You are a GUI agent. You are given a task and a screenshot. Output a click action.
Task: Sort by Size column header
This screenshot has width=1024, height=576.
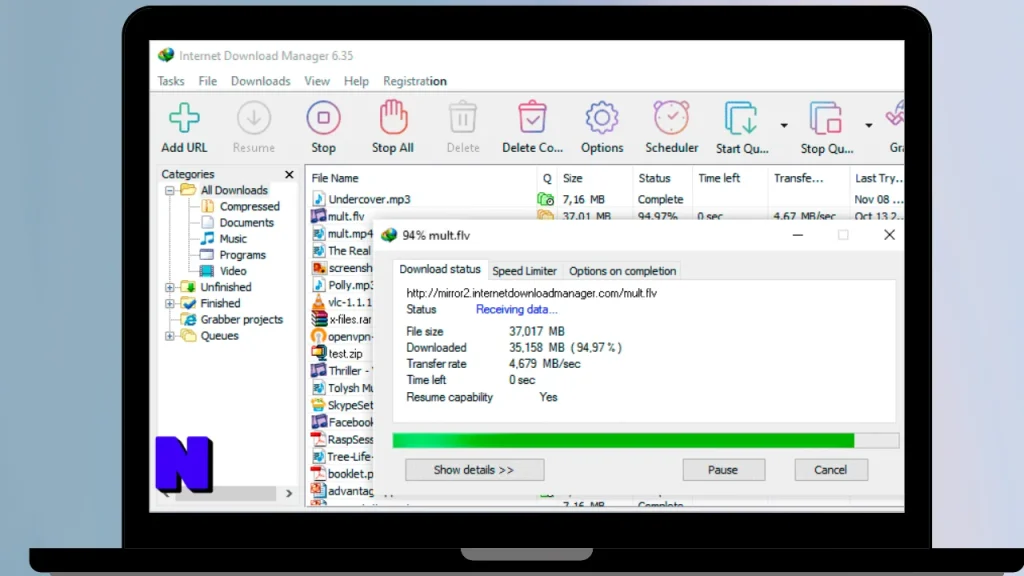coord(594,178)
